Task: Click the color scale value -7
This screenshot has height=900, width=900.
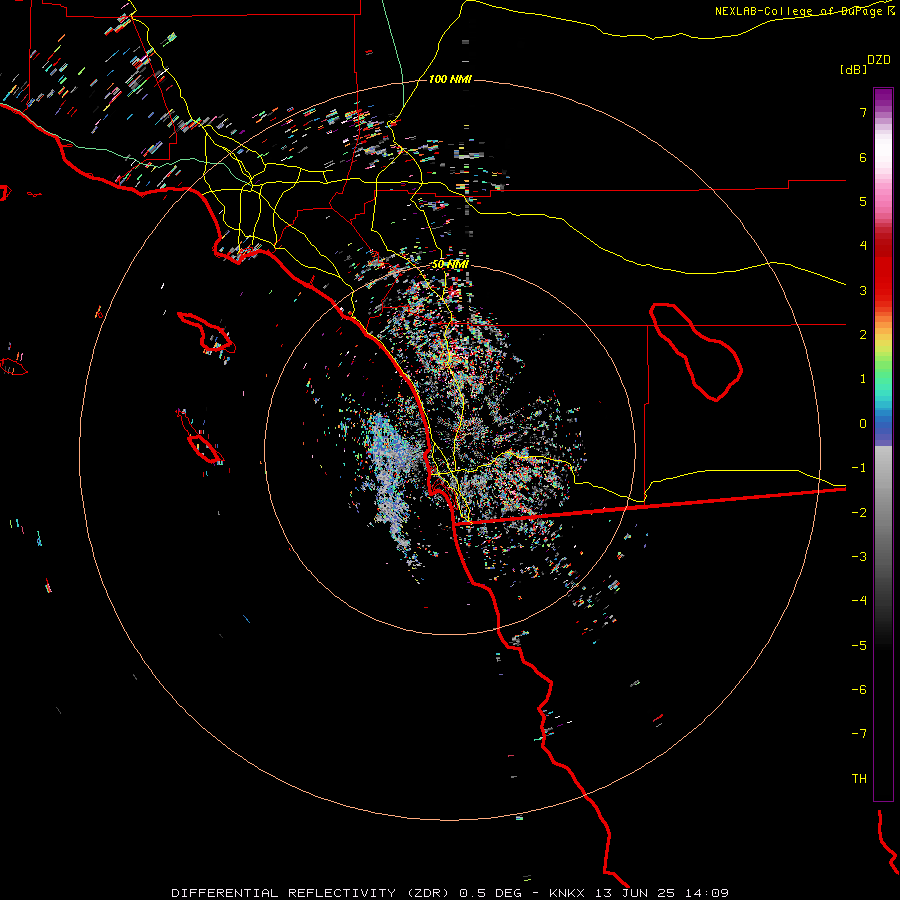Action: [859, 734]
